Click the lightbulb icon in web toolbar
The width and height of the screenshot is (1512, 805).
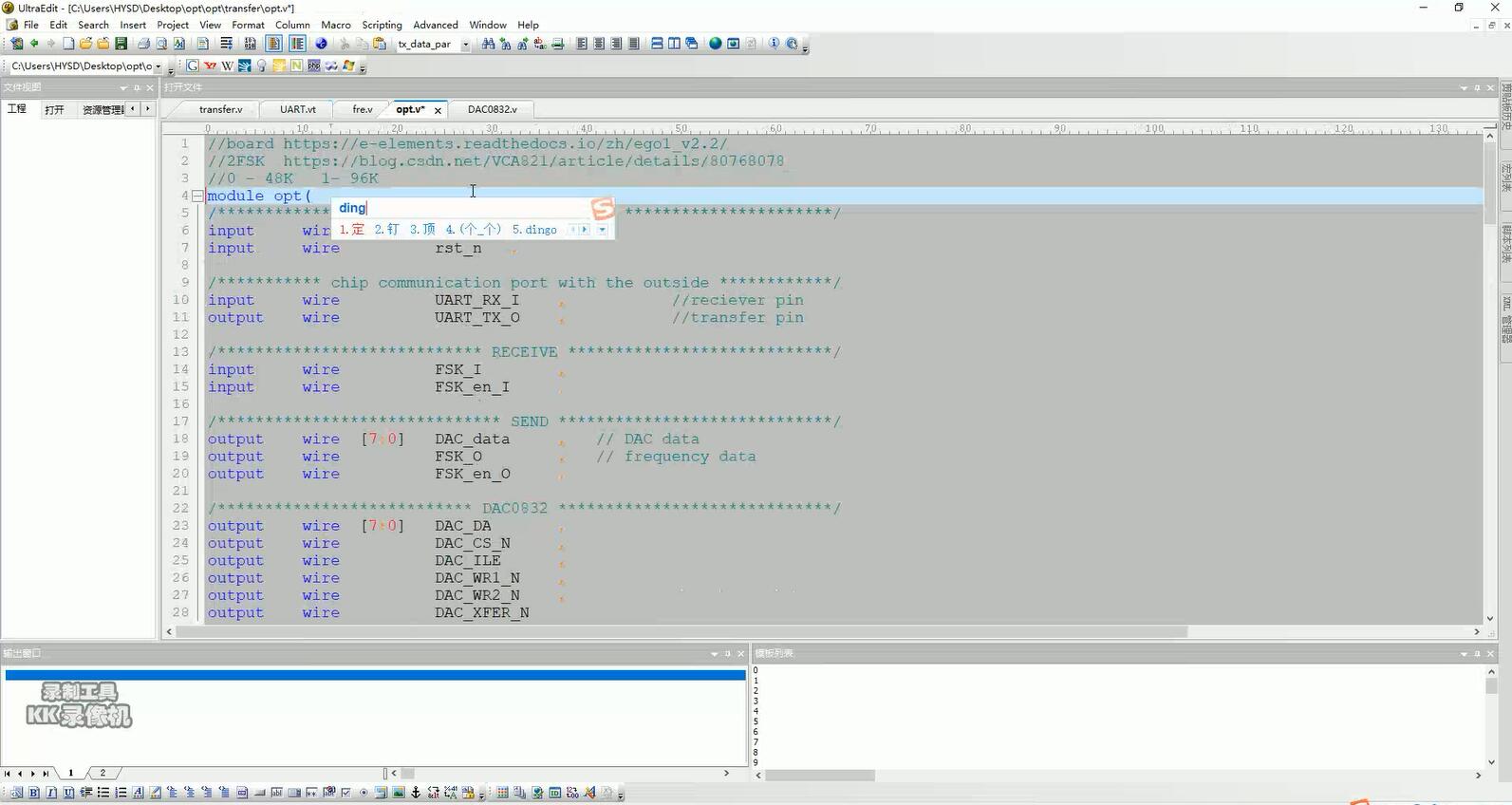click(262, 66)
